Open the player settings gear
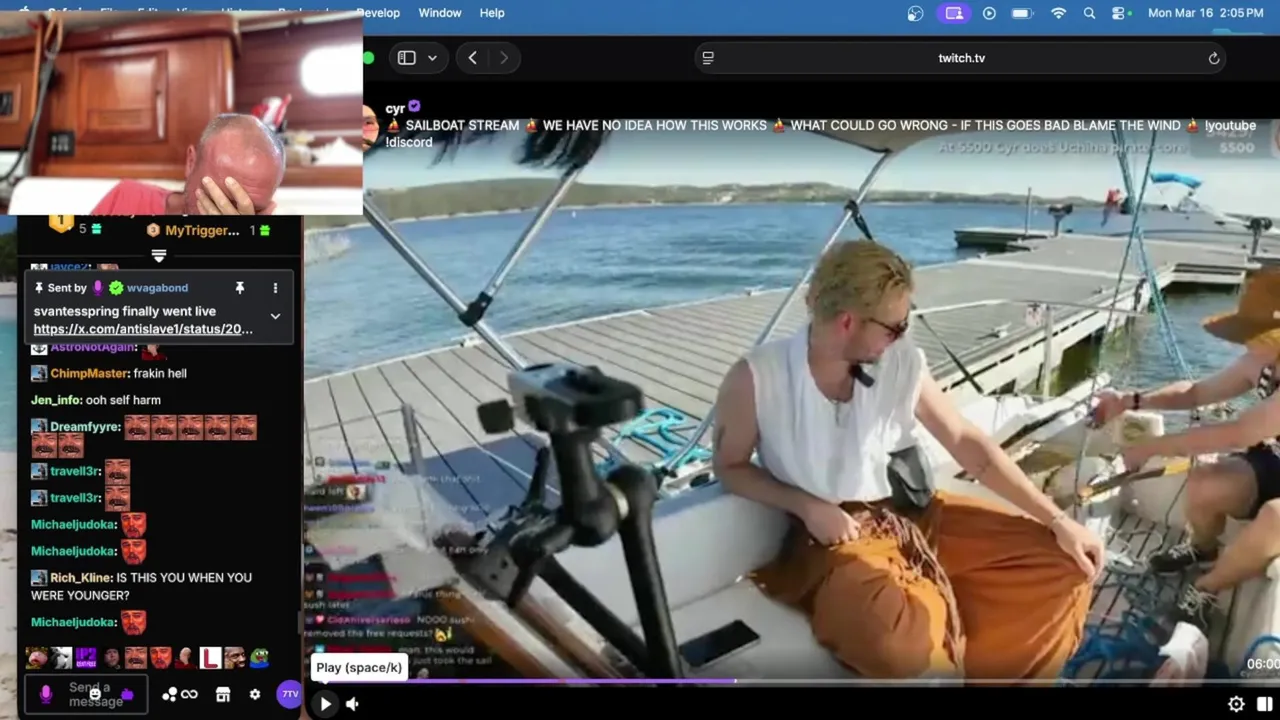1280x720 pixels. pyautogui.click(x=1236, y=704)
